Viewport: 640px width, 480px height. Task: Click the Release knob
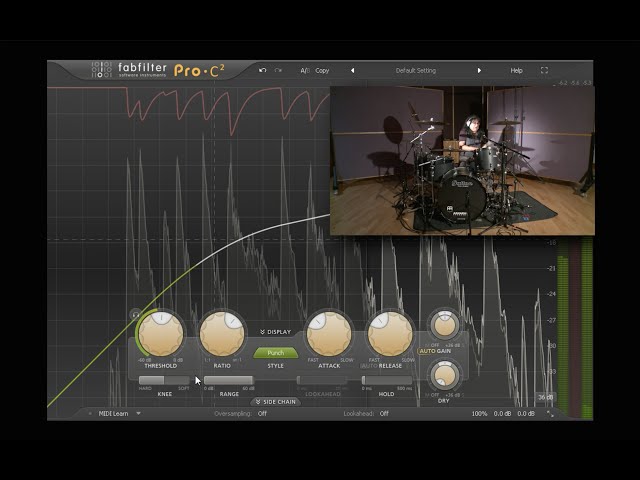pyautogui.click(x=390, y=334)
